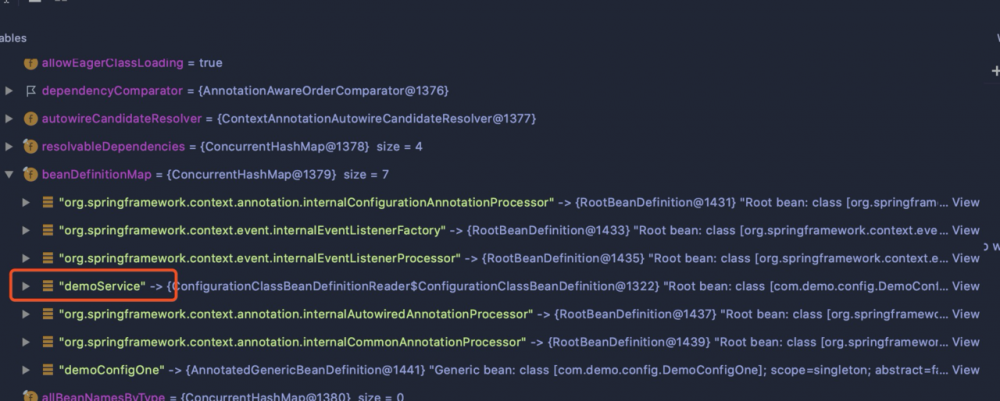Expand the autowireCandidateResolver node
This screenshot has height=401, width=1000.
[x=9, y=119]
